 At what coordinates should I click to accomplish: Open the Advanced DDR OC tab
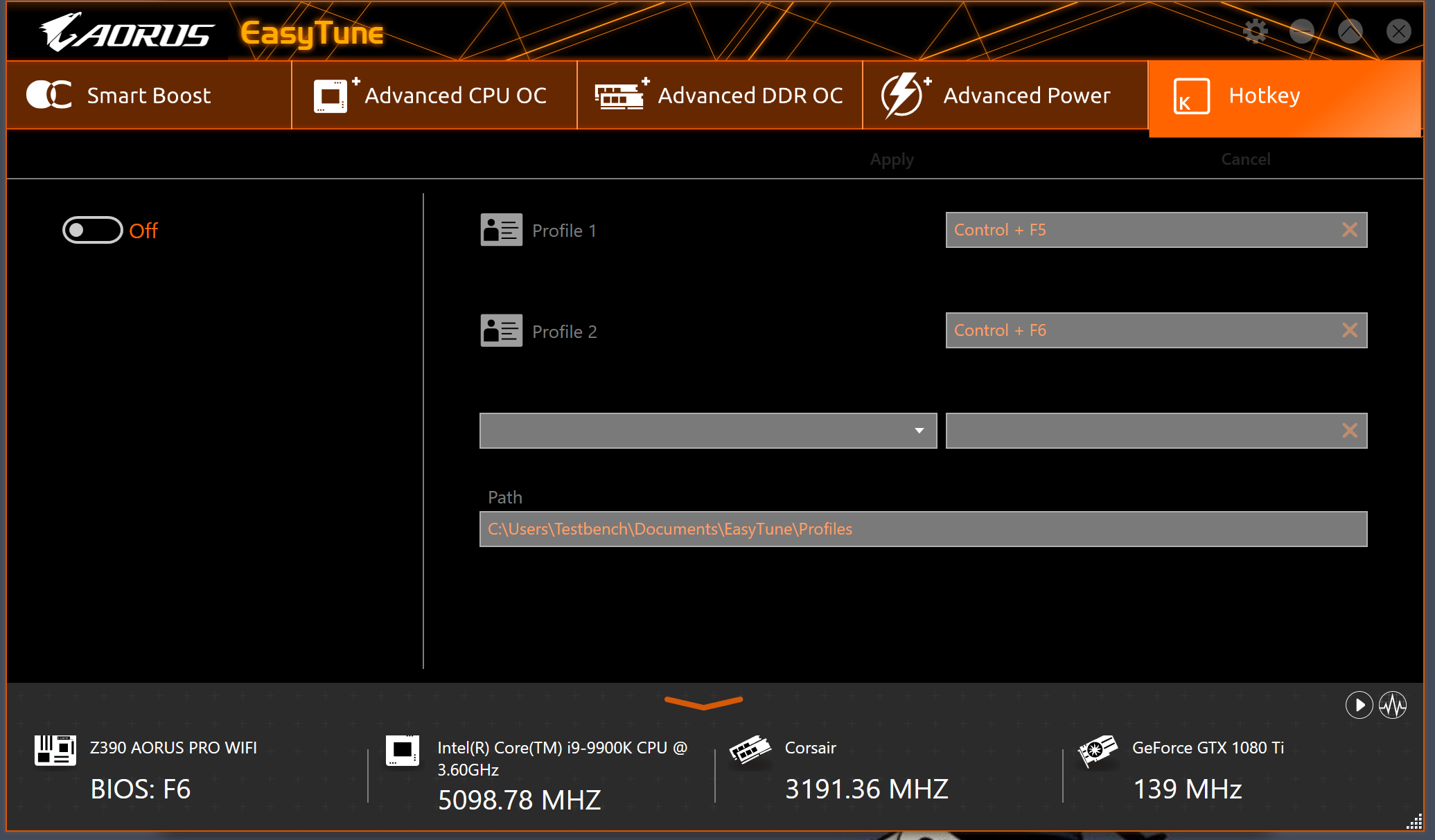pos(720,96)
